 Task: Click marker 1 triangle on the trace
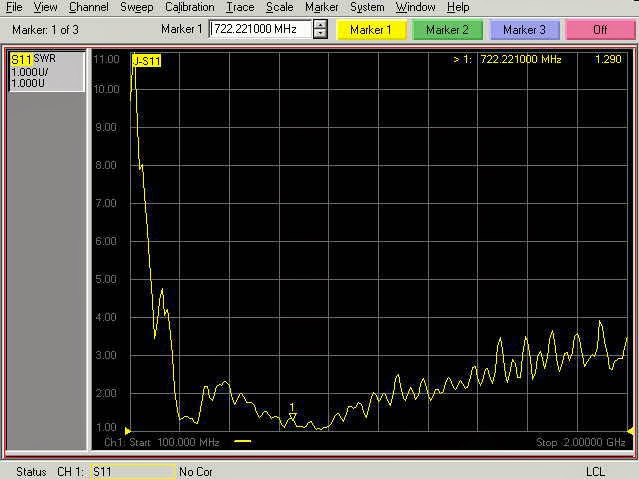[x=292, y=416]
